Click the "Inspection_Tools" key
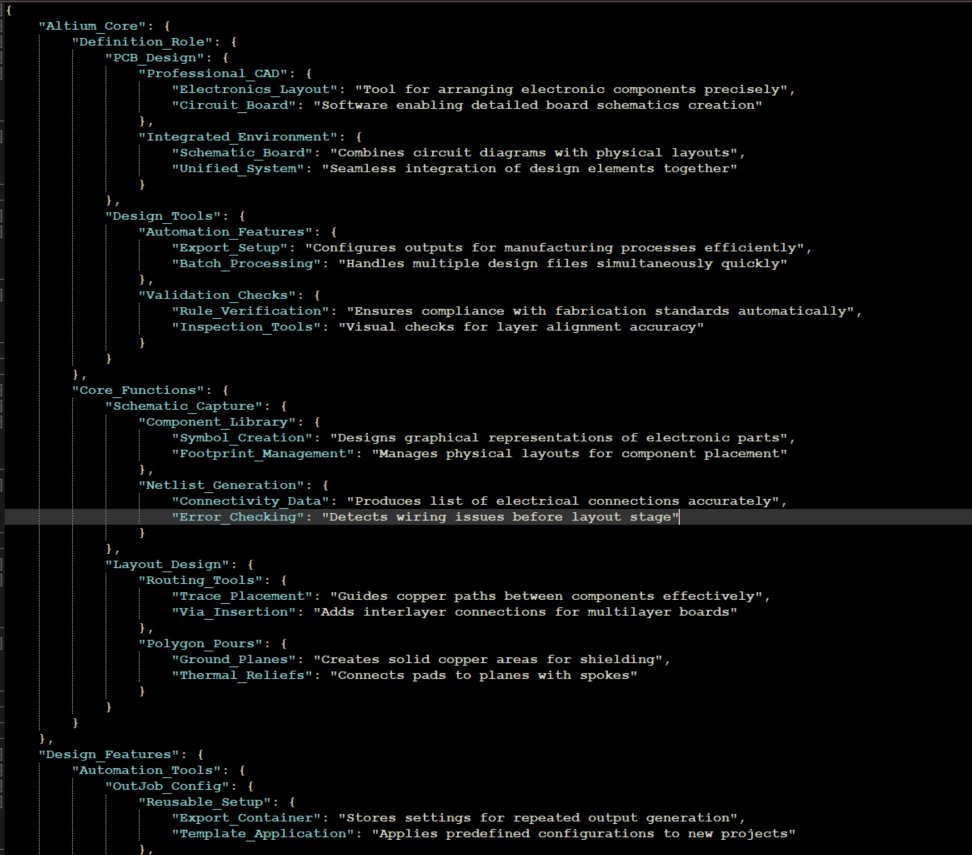The width and height of the screenshot is (972, 855). coord(246,327)
